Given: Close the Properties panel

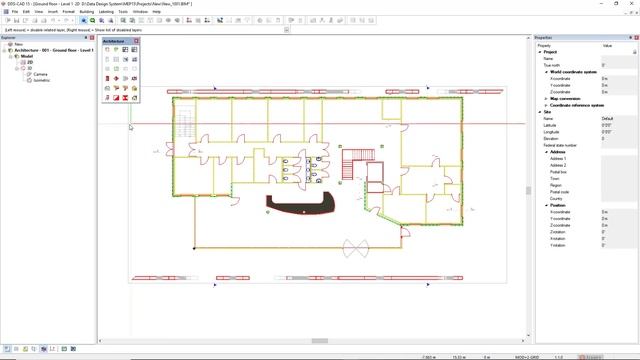Looking at the screenshot, I should coord(636,38).
